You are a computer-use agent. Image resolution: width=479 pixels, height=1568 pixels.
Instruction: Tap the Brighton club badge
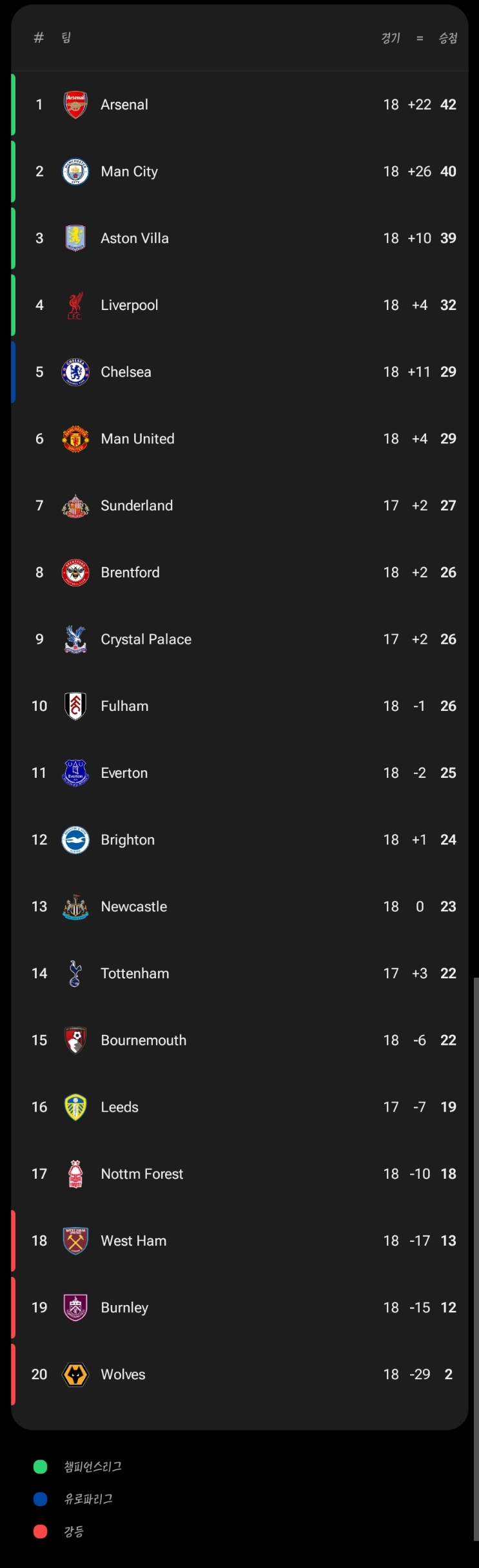75,840
